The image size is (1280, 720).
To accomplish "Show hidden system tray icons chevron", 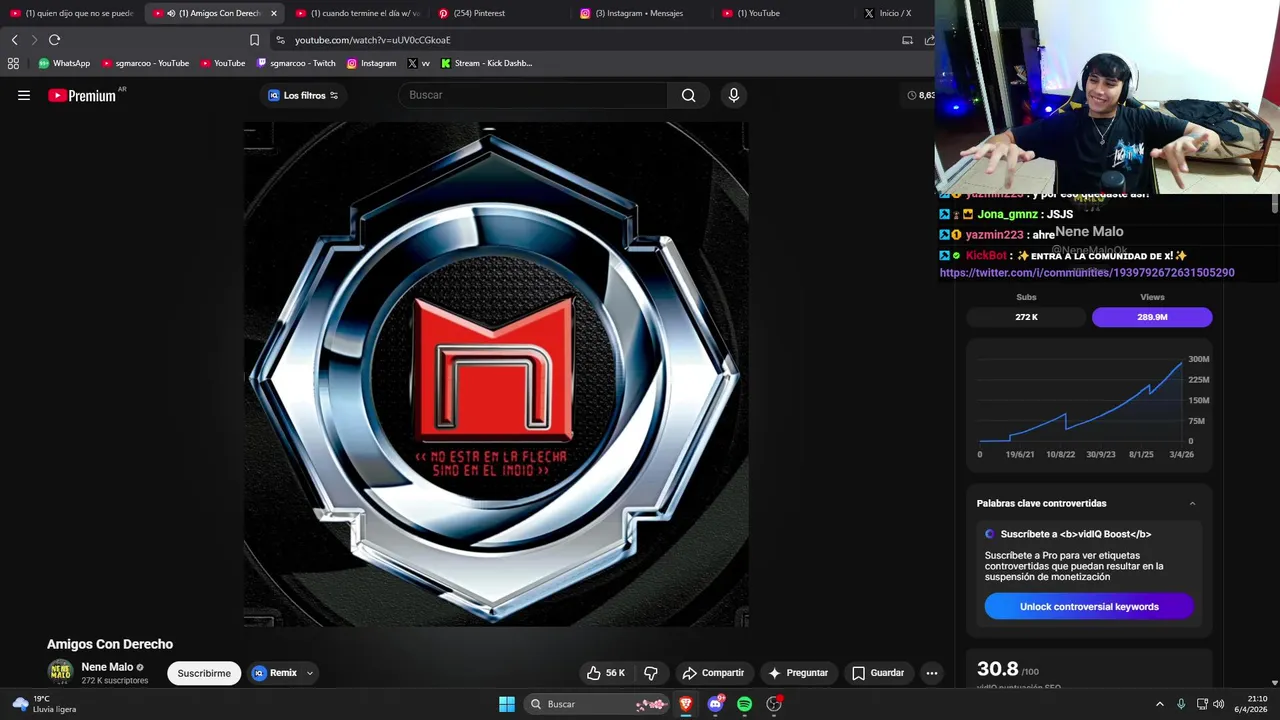I will point(1160,704).
